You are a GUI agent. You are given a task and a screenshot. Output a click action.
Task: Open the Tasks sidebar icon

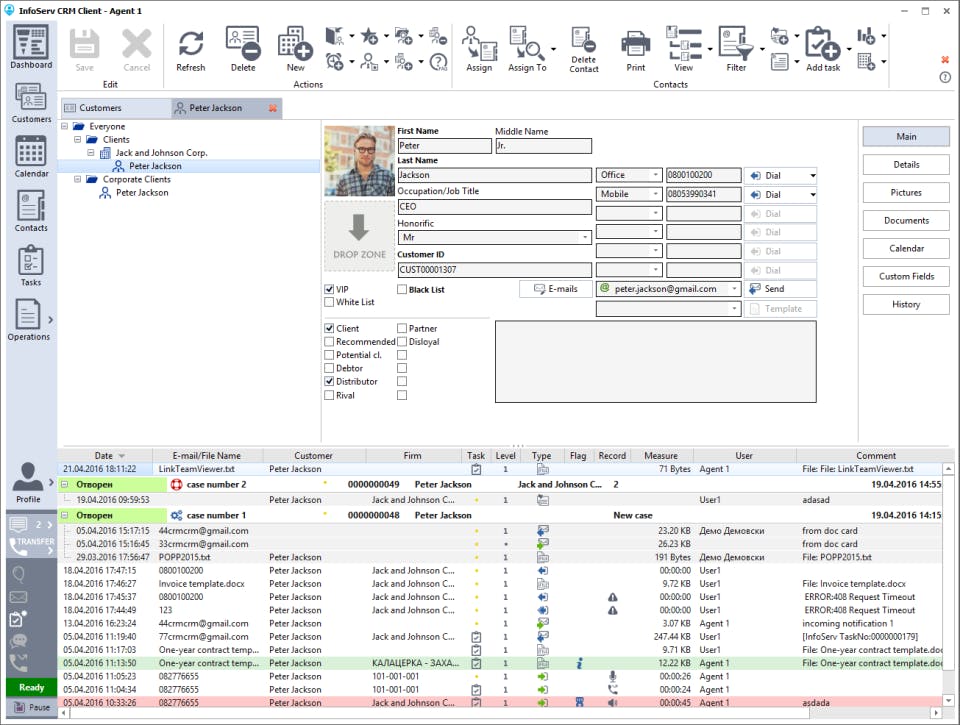click(31, 265)
